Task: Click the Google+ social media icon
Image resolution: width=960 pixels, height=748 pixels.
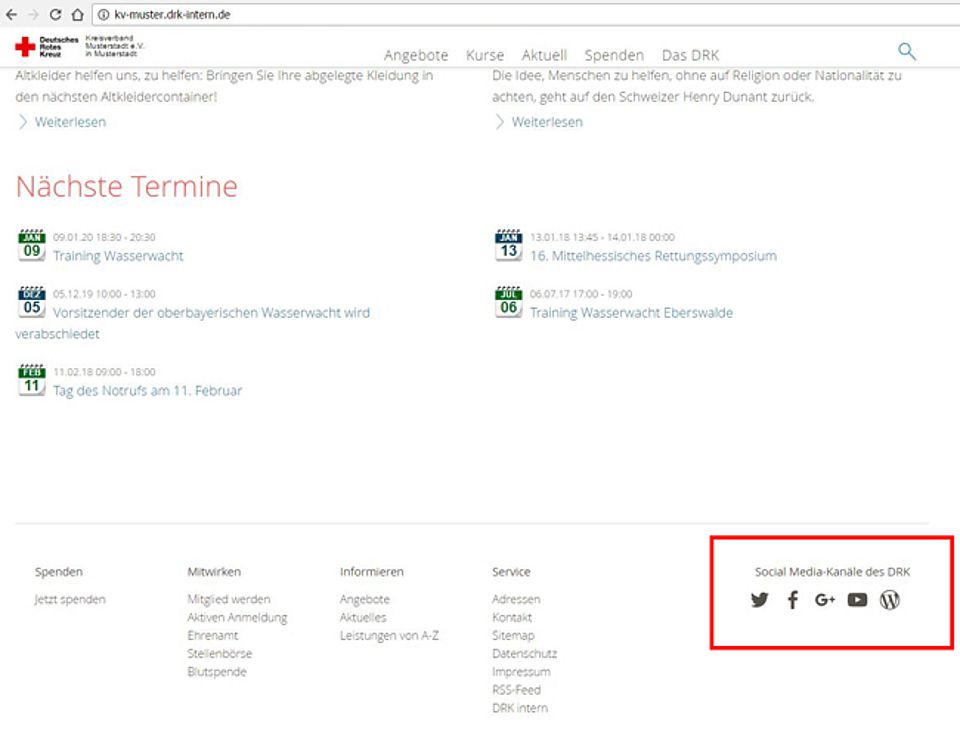Action: [x=825, y=600]
